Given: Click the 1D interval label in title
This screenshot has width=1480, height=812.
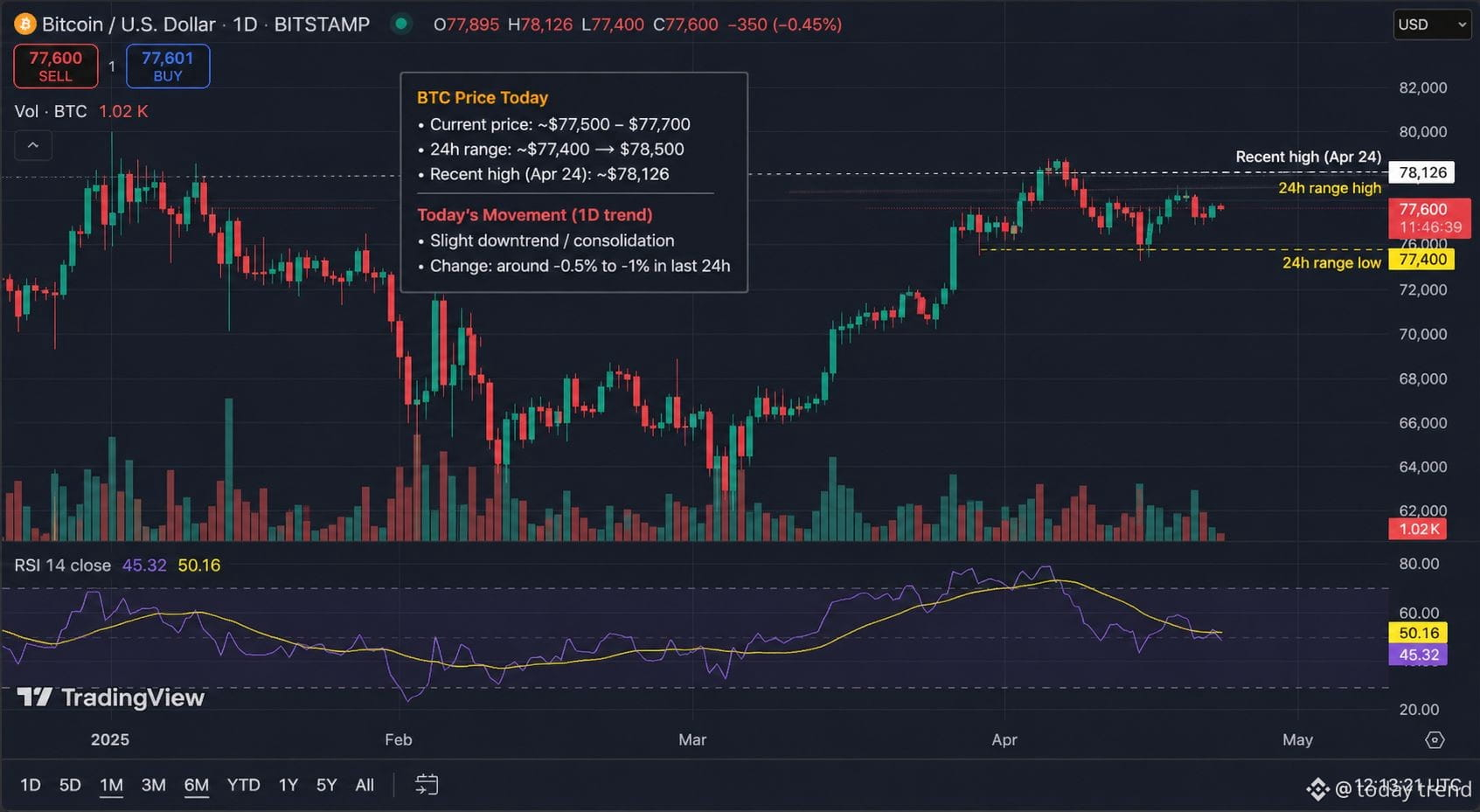Looking at the screenshot, I should [245, 24].
